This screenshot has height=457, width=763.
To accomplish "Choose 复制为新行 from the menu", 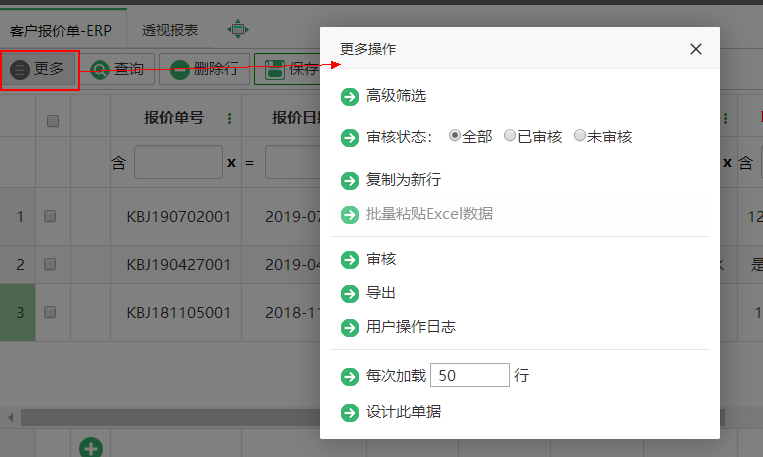I will click(403, 180).
